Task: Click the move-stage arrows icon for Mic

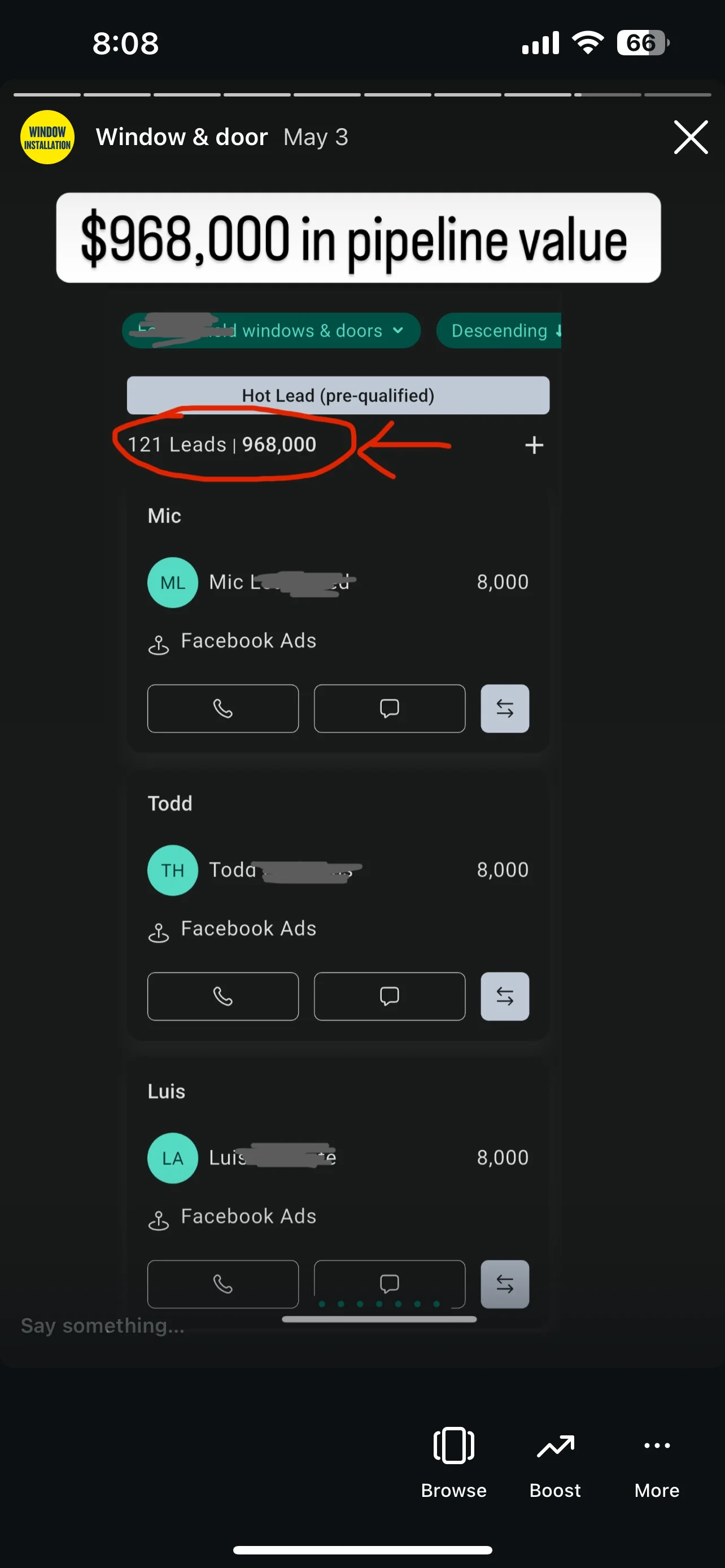Action: [505, 708]
